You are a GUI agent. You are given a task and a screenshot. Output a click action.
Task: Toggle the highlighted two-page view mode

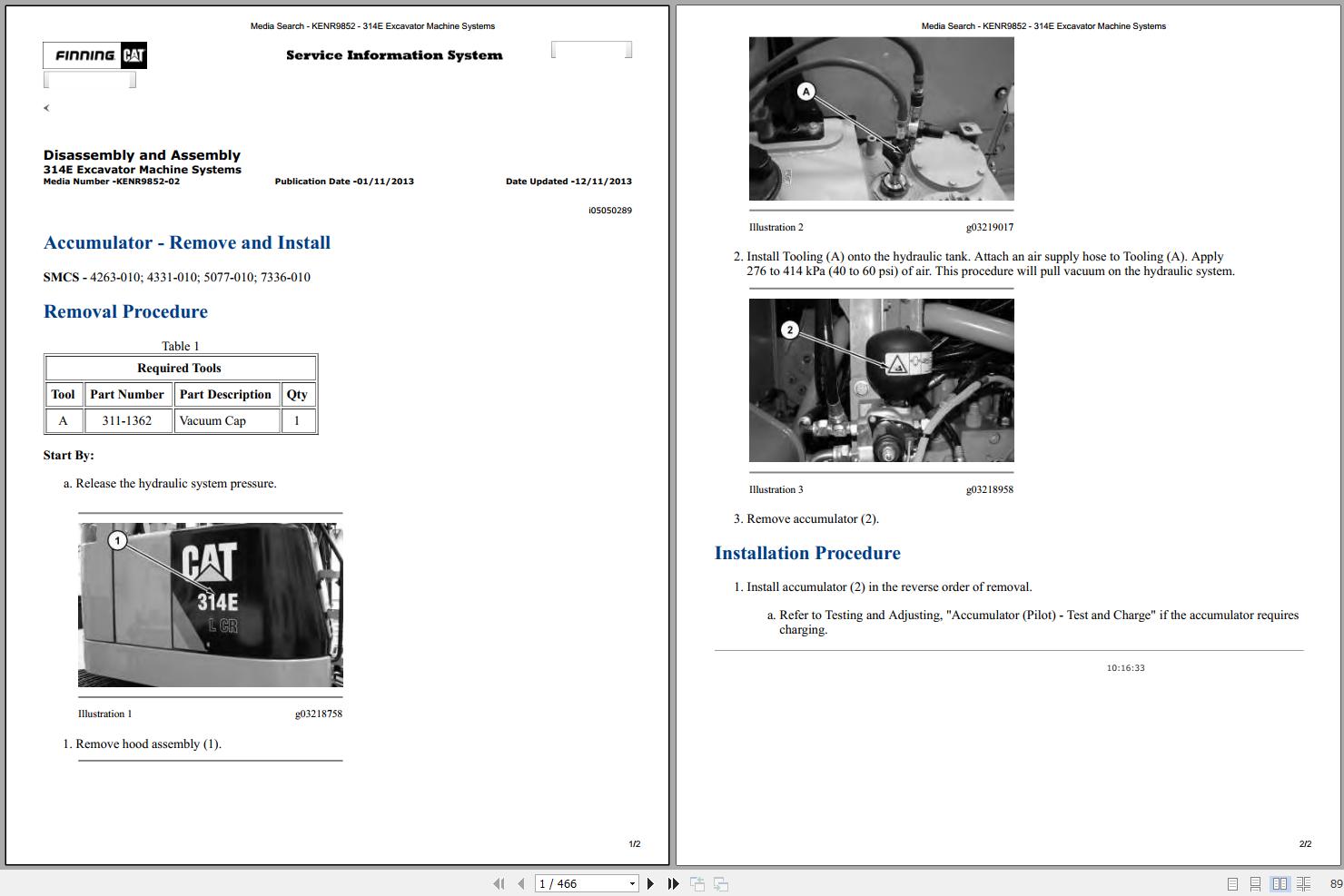coord(1280,883)
